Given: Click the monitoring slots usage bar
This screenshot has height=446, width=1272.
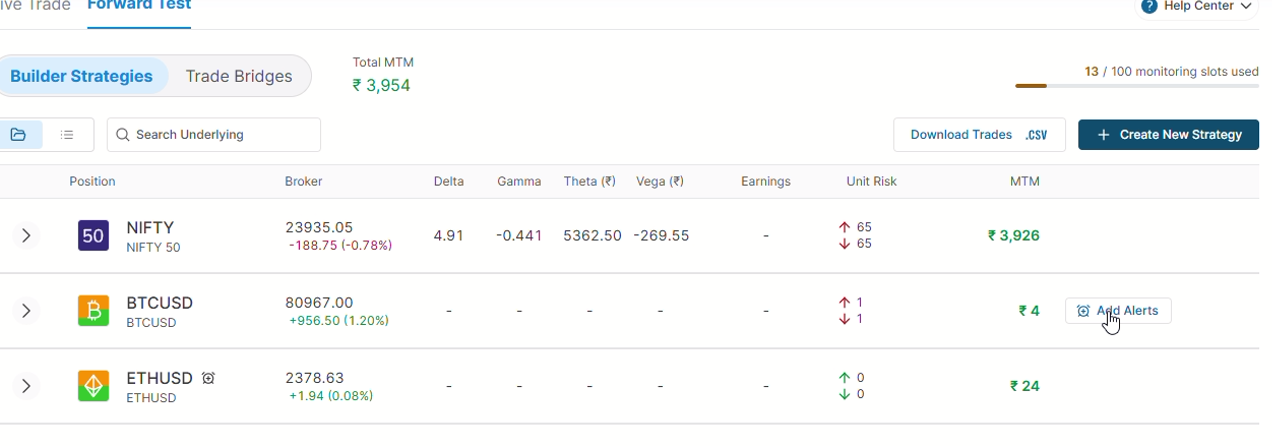Looking at the screenshot, I should click(1137, 86).
